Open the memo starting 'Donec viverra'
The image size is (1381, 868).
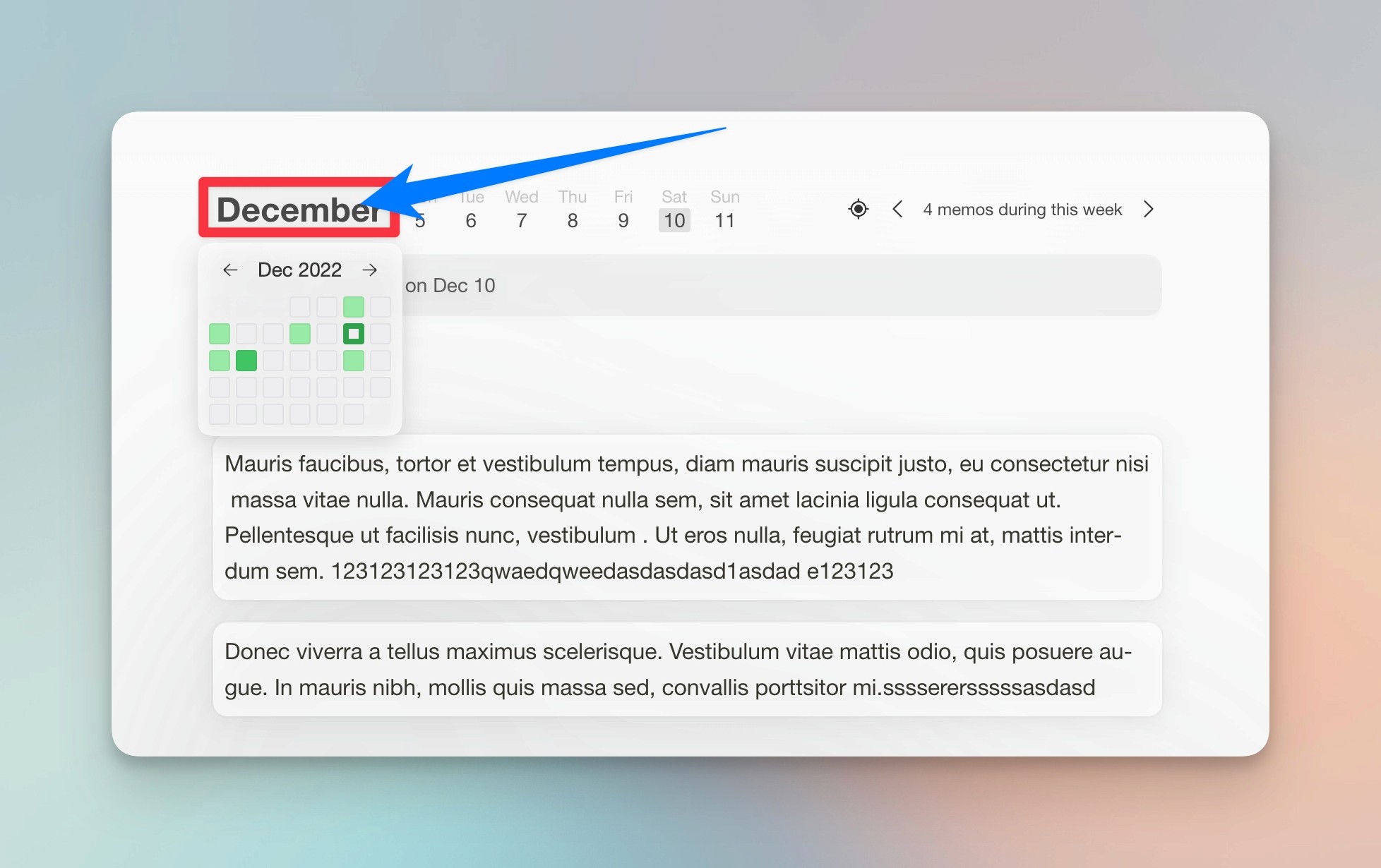686,669
